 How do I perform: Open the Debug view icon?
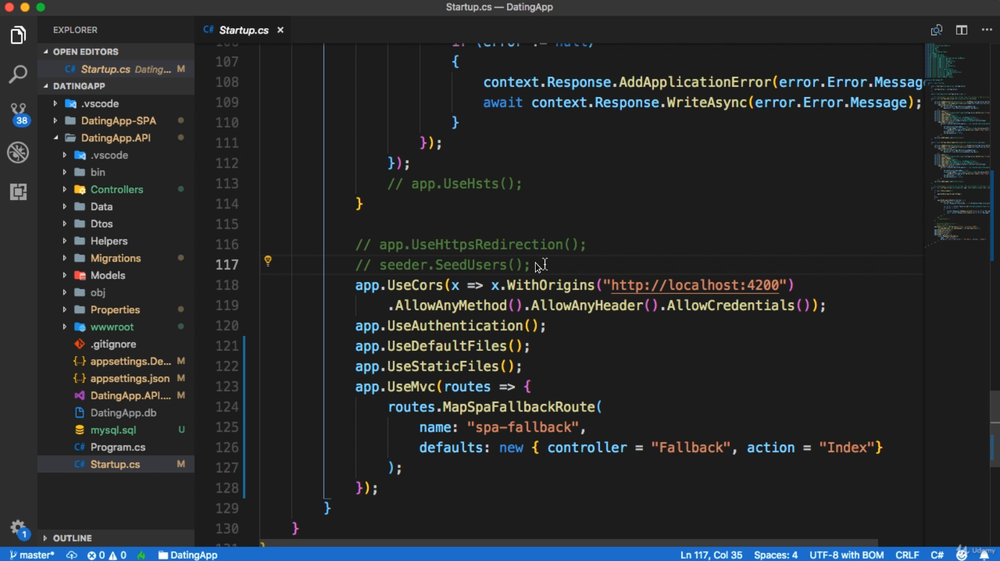click(x=18, y=152)
